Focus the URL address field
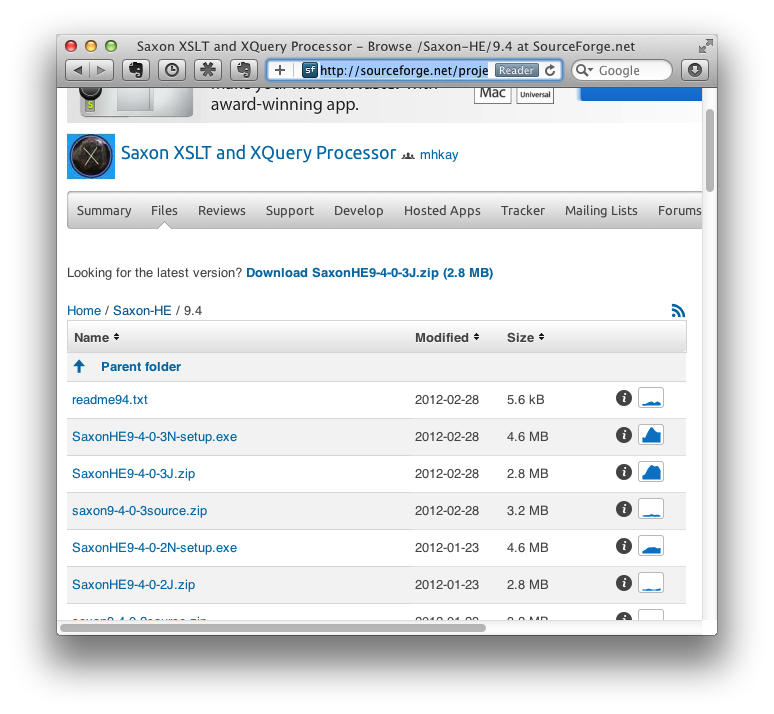Image resolution: width=774 pixels, height=714 pixels. tap(404, 70)
